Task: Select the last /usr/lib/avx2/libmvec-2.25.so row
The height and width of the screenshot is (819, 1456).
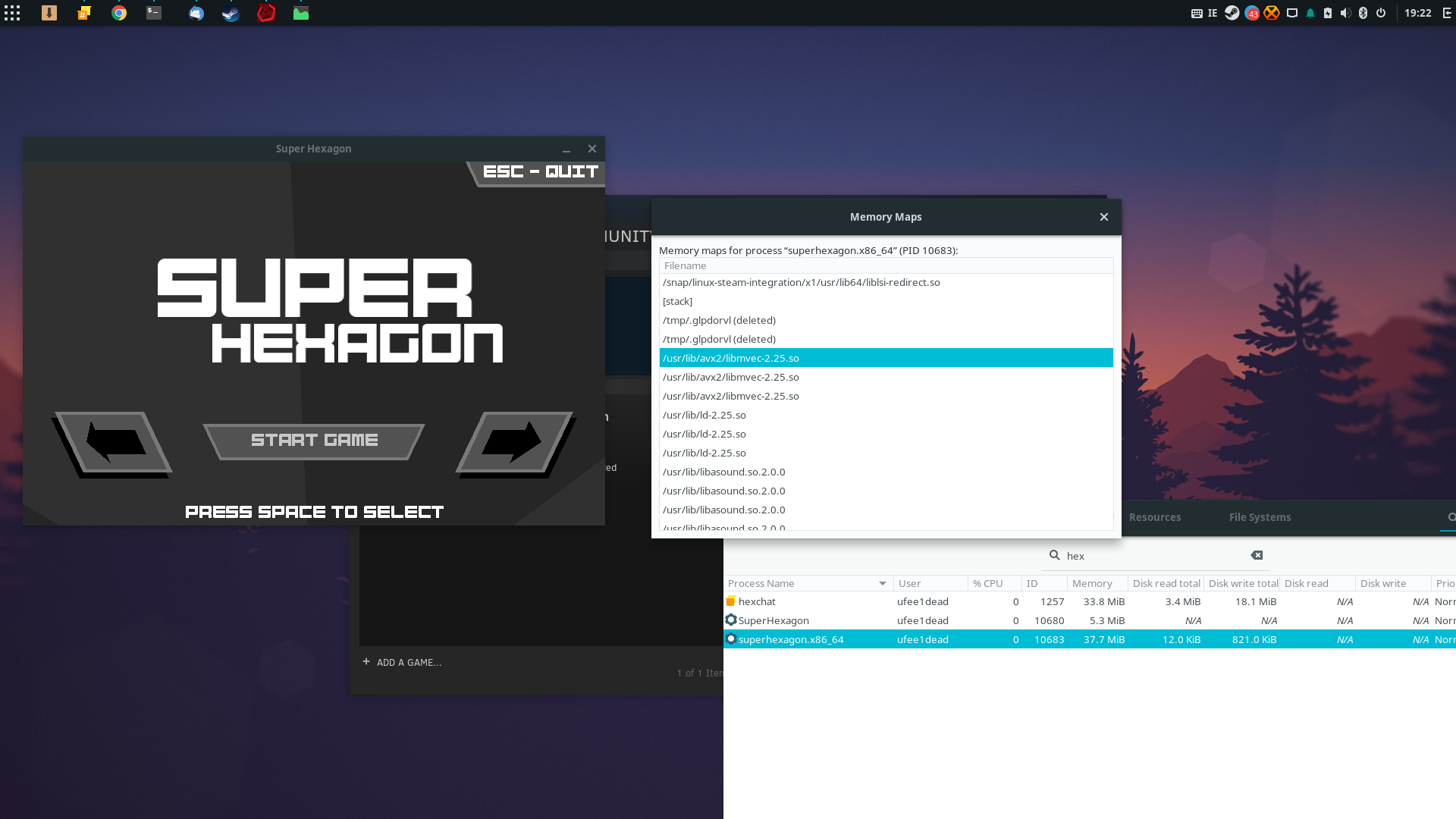Action: 886,396
